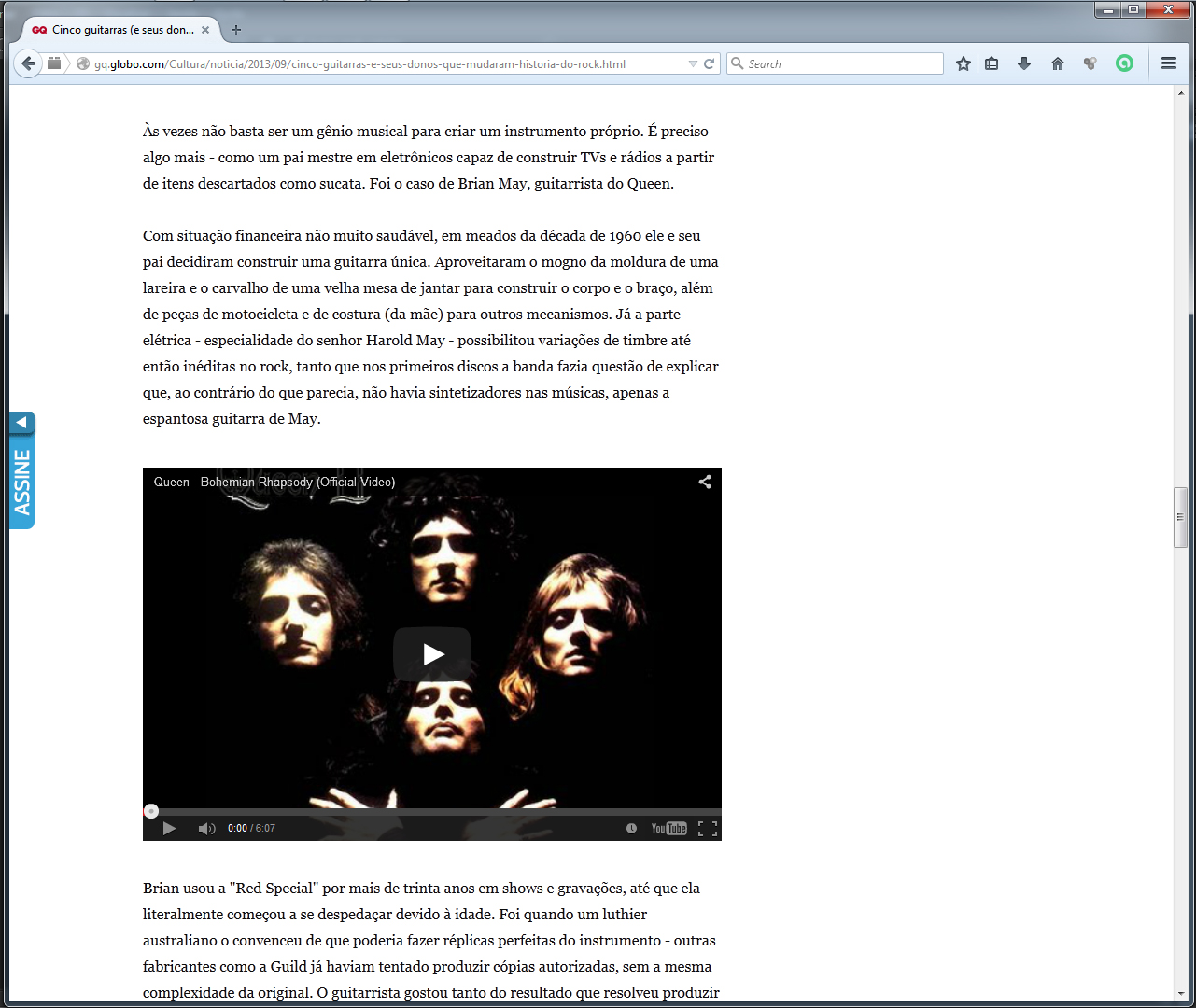Screen dimensions: 1196x1008
Task: Share the video using the share icon
Action: point(705,482)
